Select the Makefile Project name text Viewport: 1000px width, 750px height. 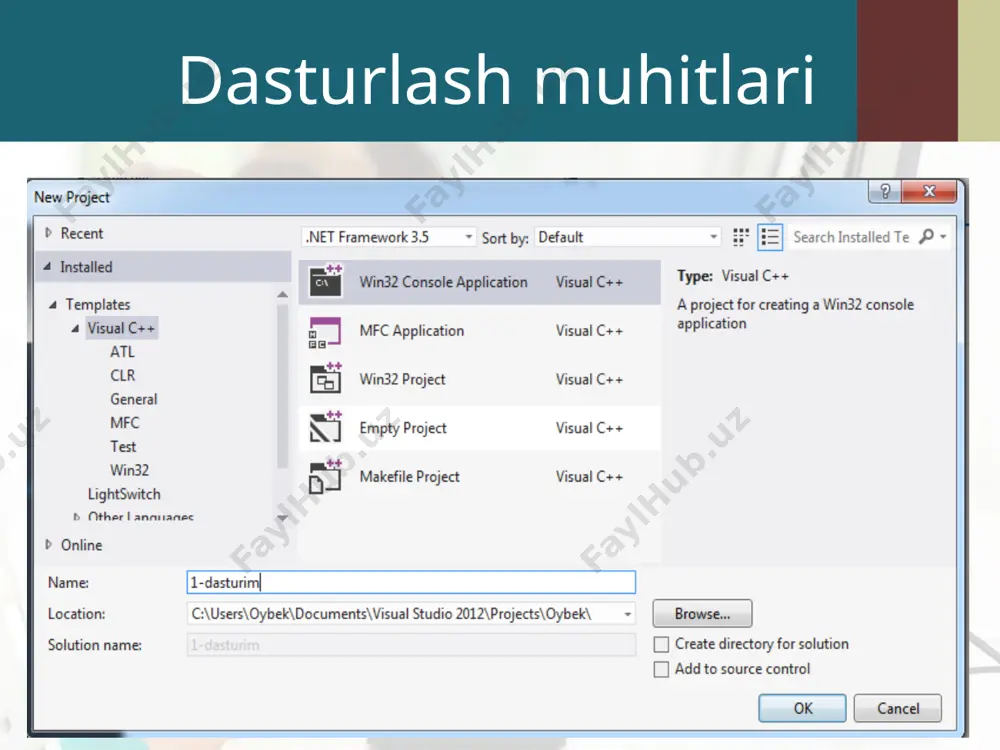pyautogui.click(x=409, y=476)
